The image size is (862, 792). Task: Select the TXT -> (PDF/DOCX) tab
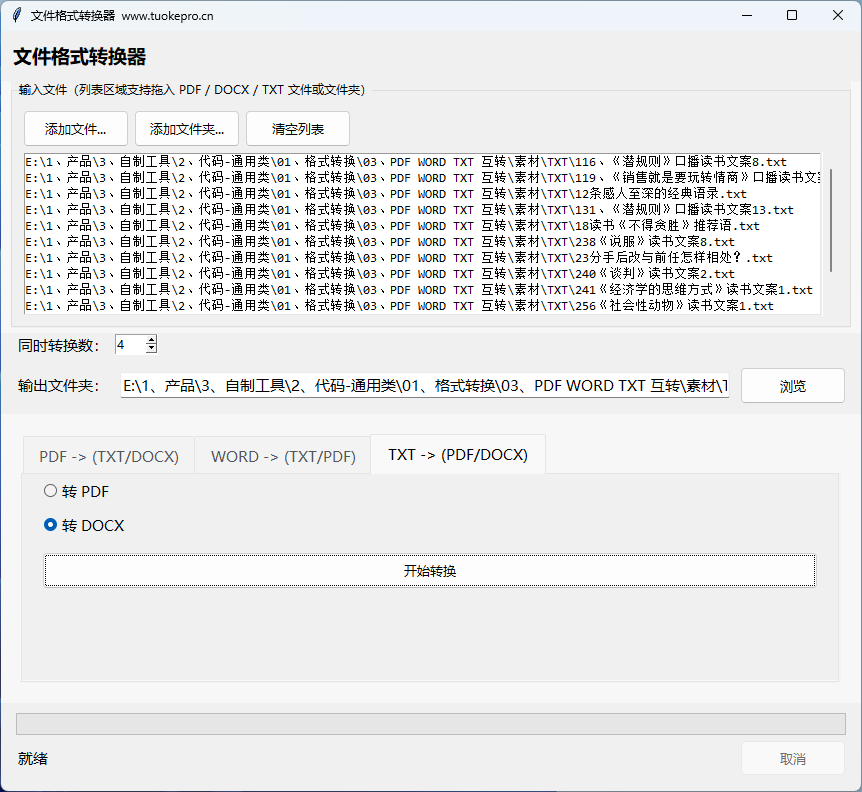click(457, 455)
